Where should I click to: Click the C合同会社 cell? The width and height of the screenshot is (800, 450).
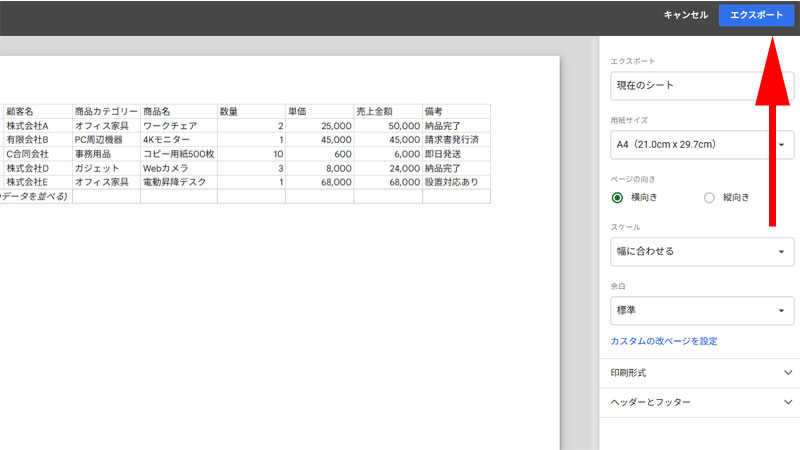point(38,154)
